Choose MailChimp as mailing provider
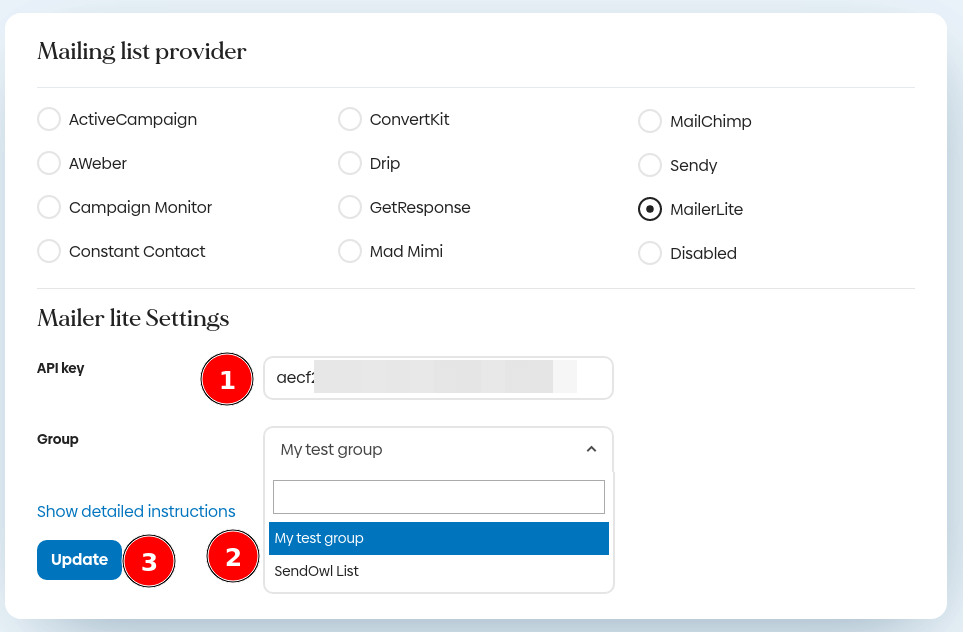The image size is (963, 632). [x=650, y=121]
